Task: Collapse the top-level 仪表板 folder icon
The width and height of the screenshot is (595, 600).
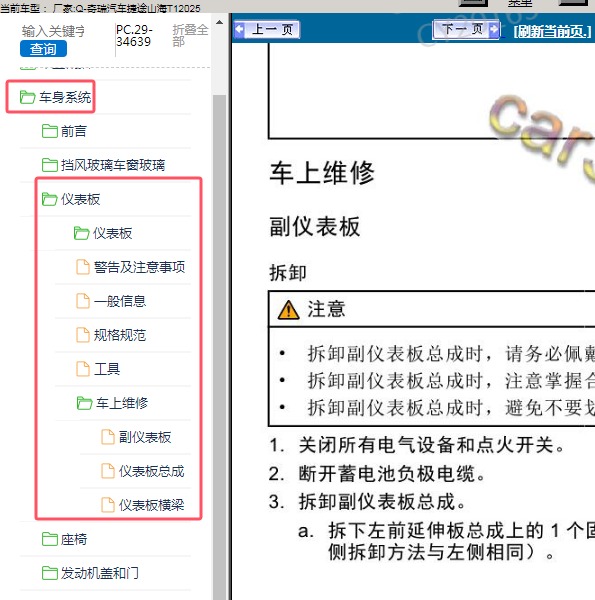Action: [x=50, y=199]
